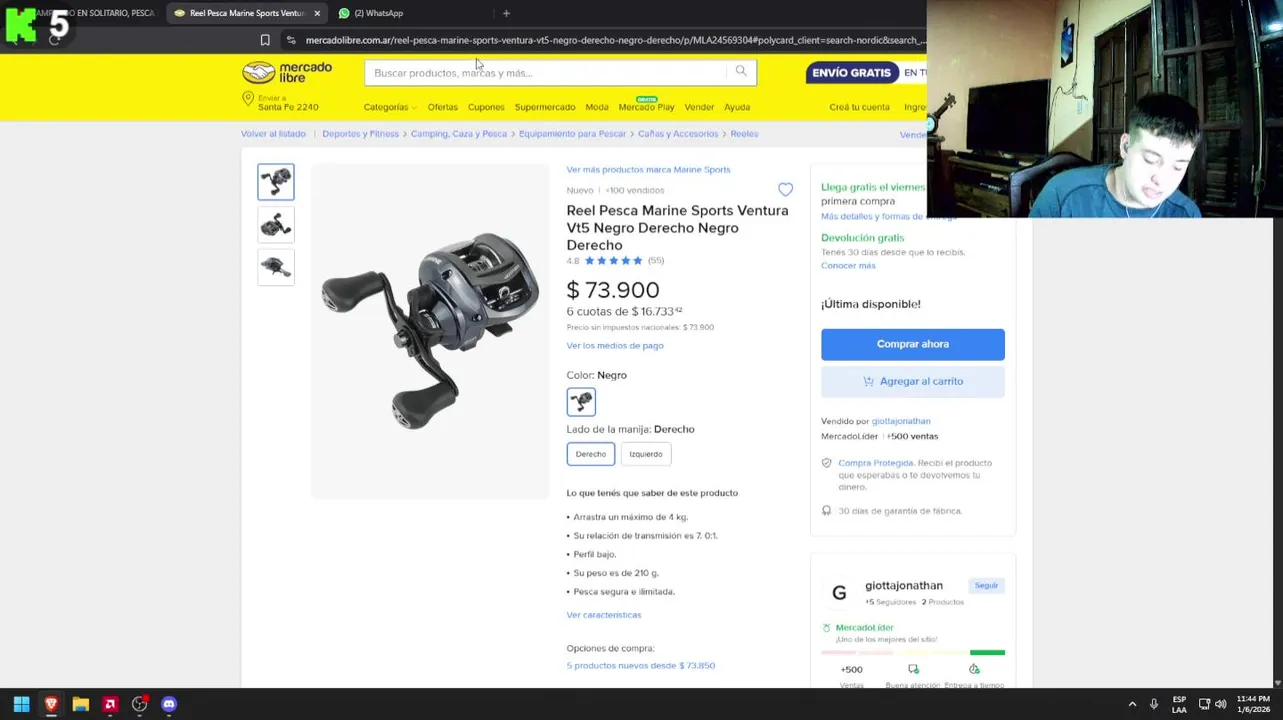Click the Compra Protegida shield icon

[826, 463]
